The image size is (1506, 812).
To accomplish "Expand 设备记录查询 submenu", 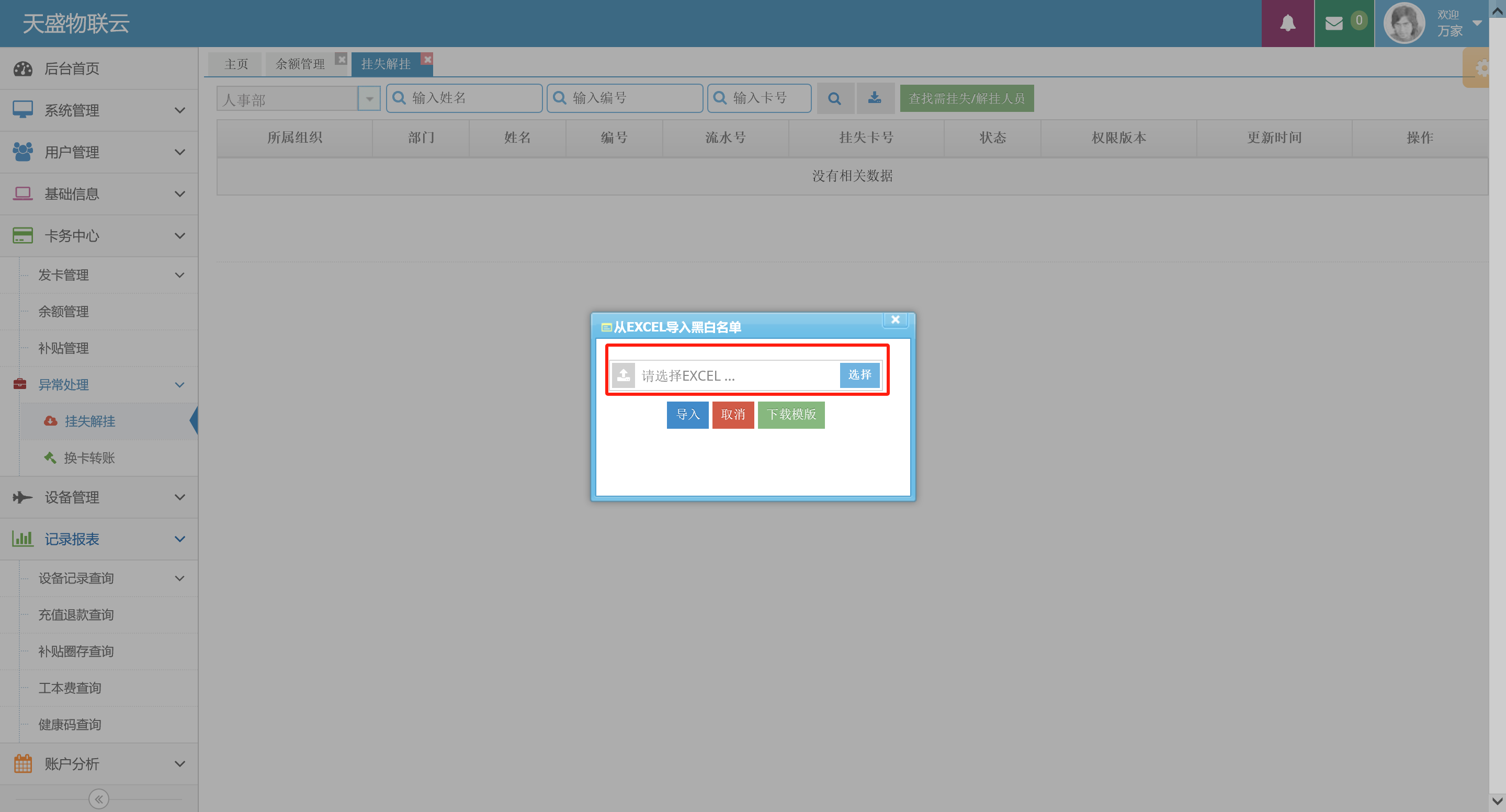I will coord(108,578).
